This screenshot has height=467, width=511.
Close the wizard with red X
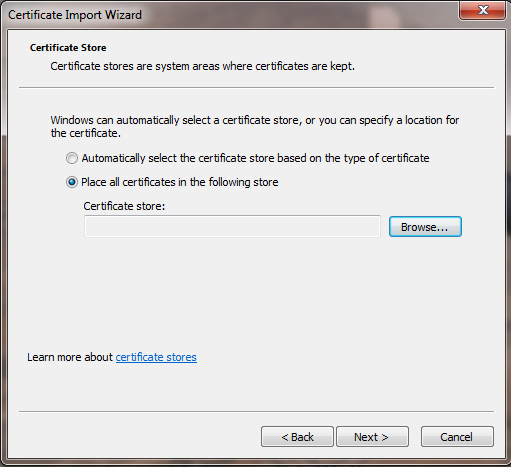click(482, 10)
